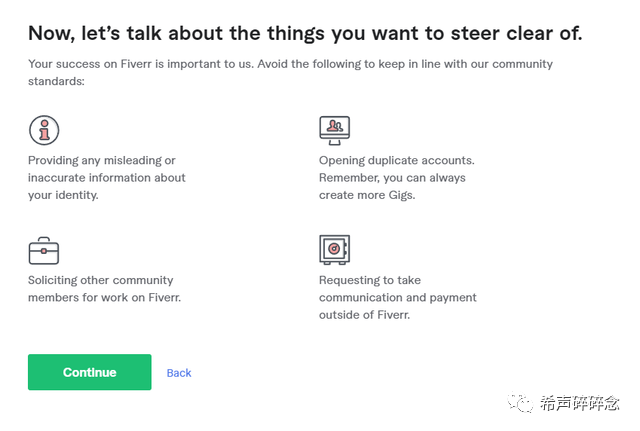Click the "your identity." text line

pos(63,195)
